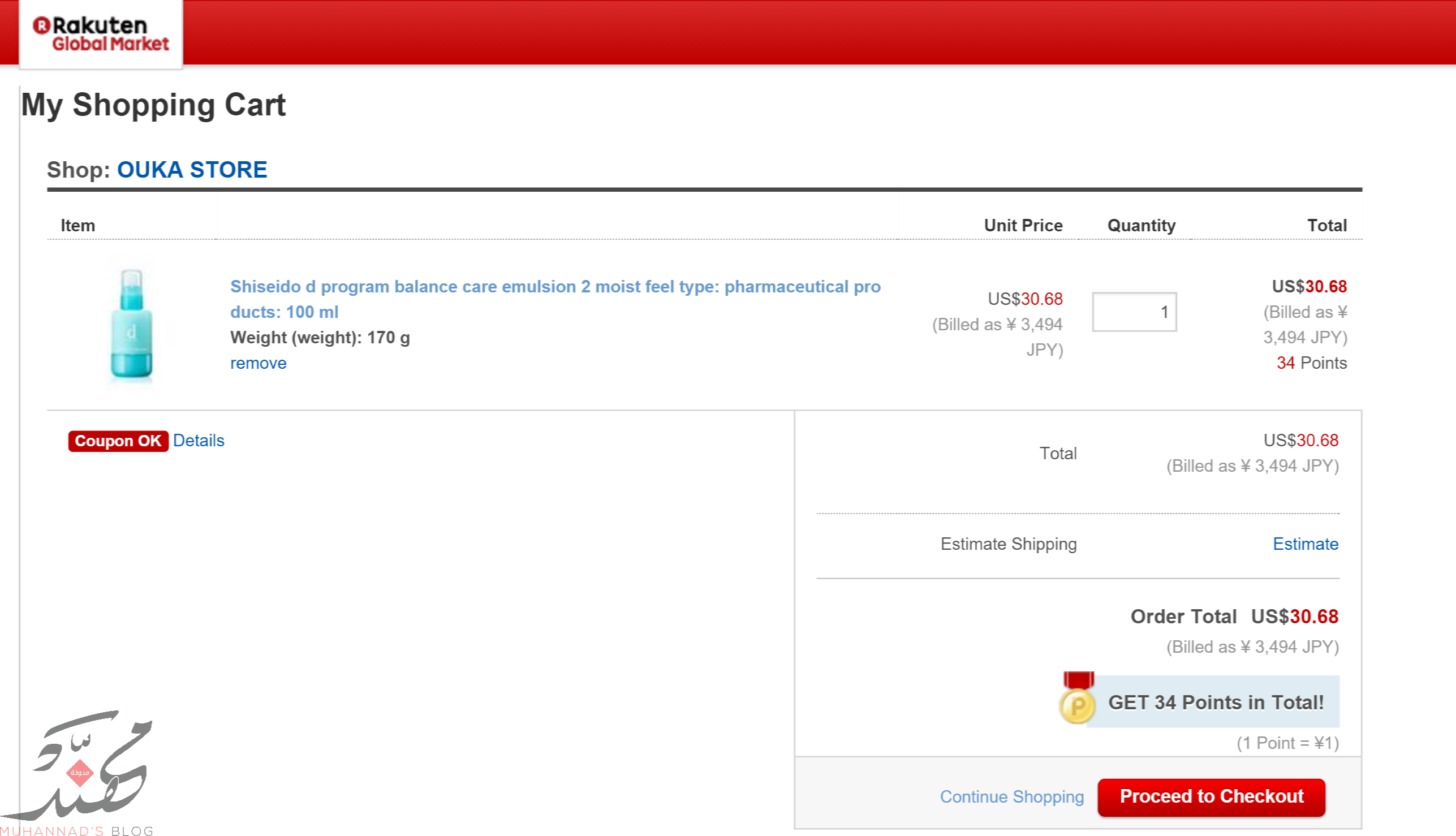1456x836 pixels.
Task: Click the 'Quantity' column header
Action: 1141,225
